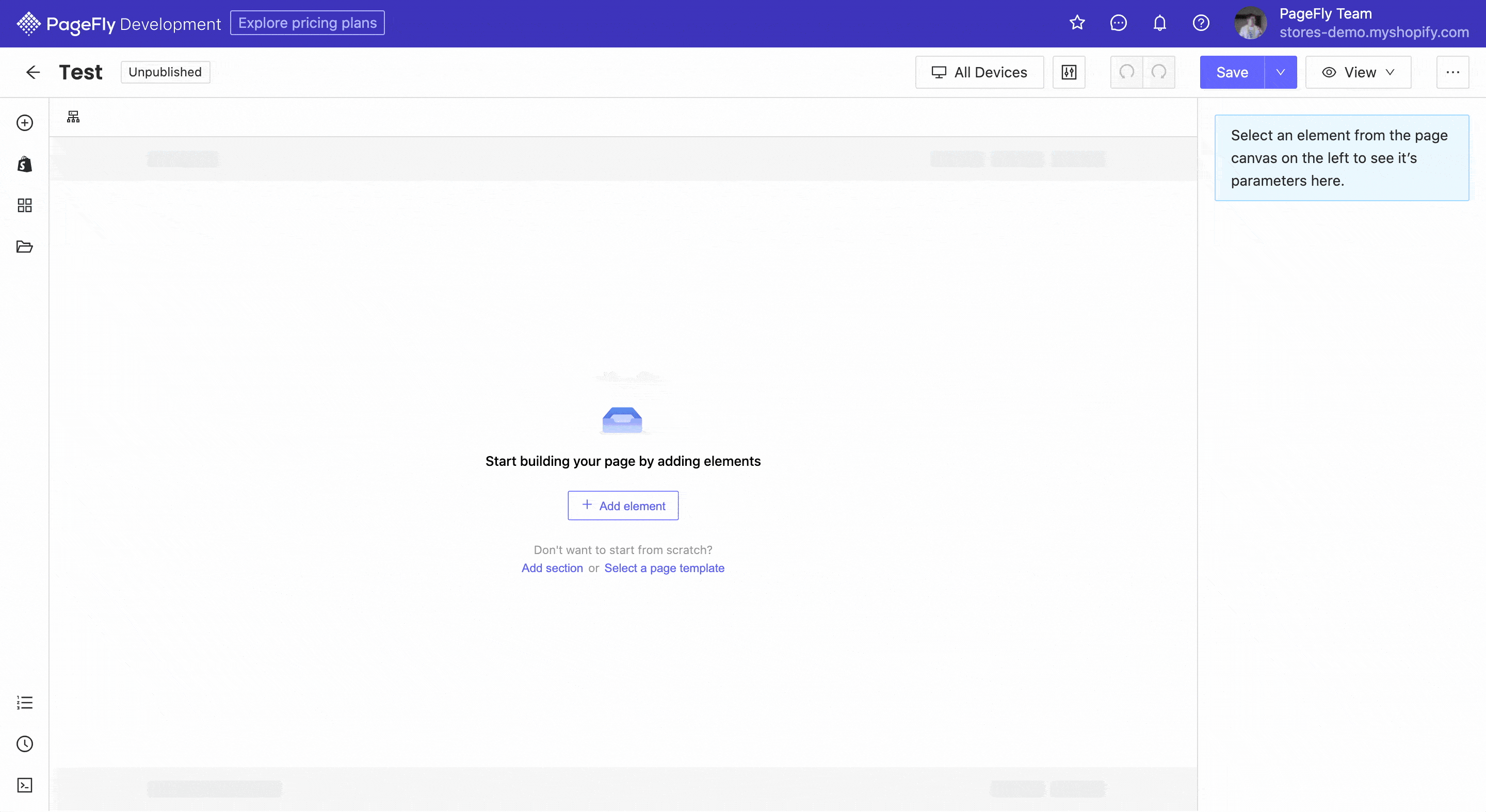Click the star favorites icon

tap(1077, 23)
